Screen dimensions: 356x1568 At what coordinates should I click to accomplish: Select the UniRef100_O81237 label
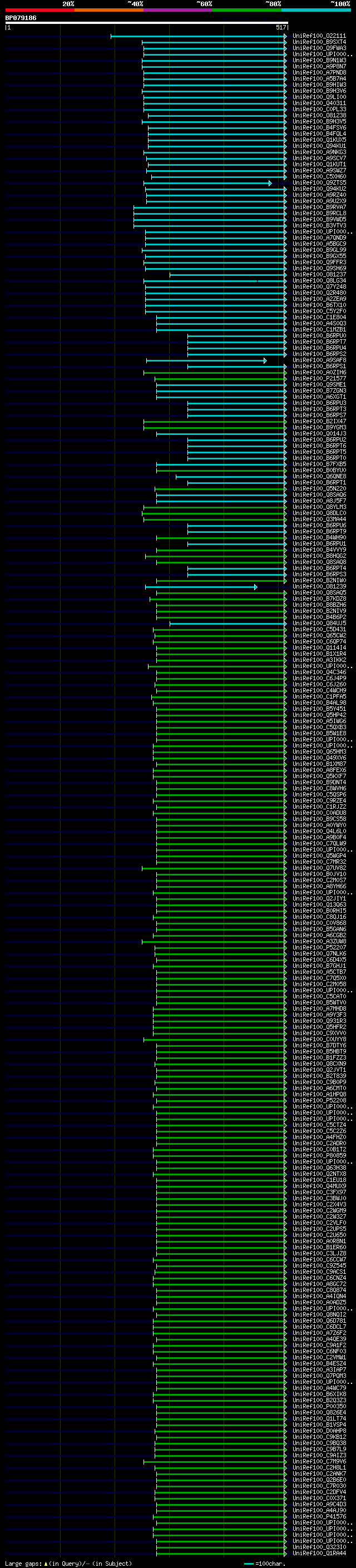[x=319, y=275]
